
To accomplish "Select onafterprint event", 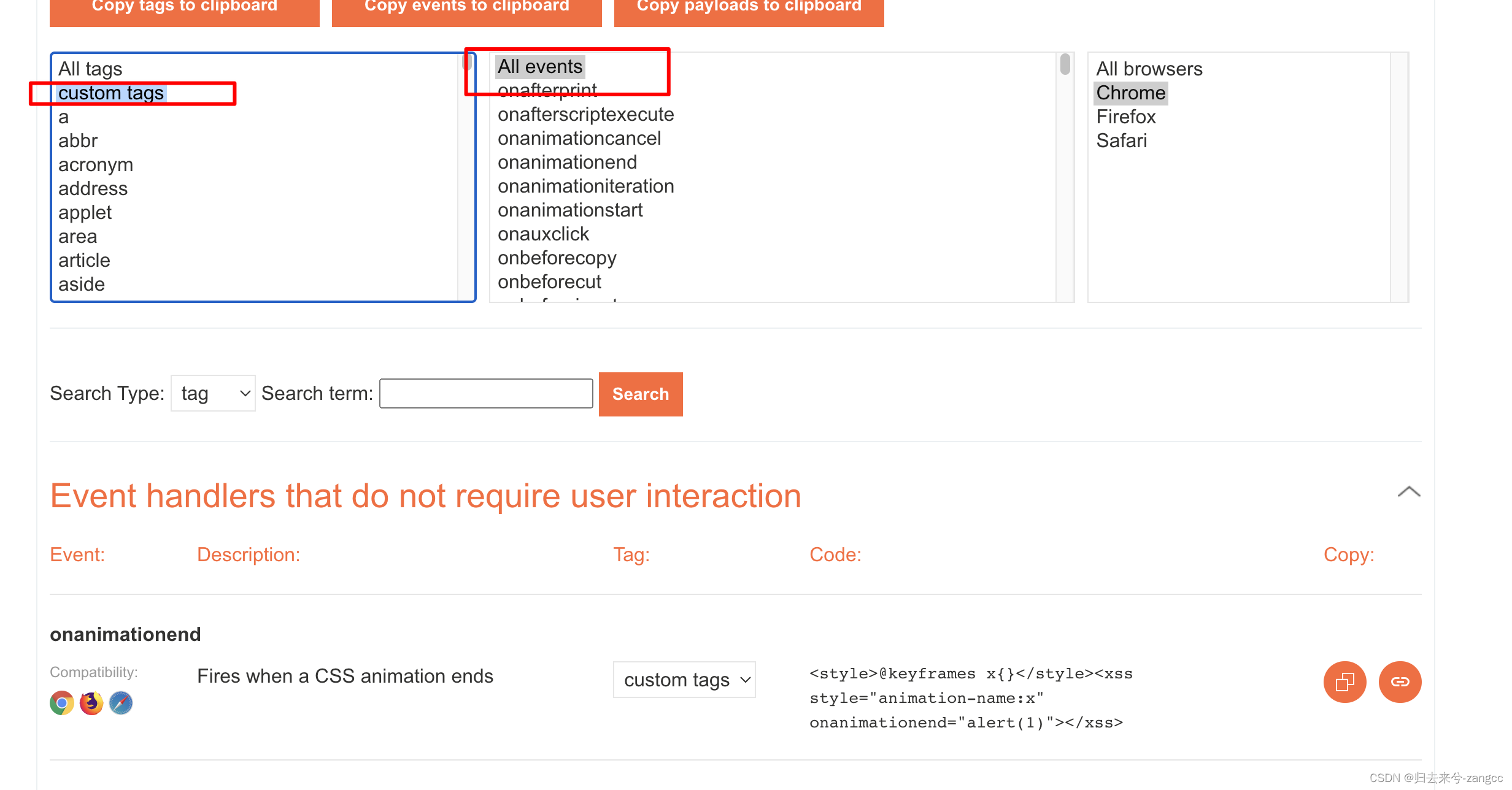I will 547,90.
